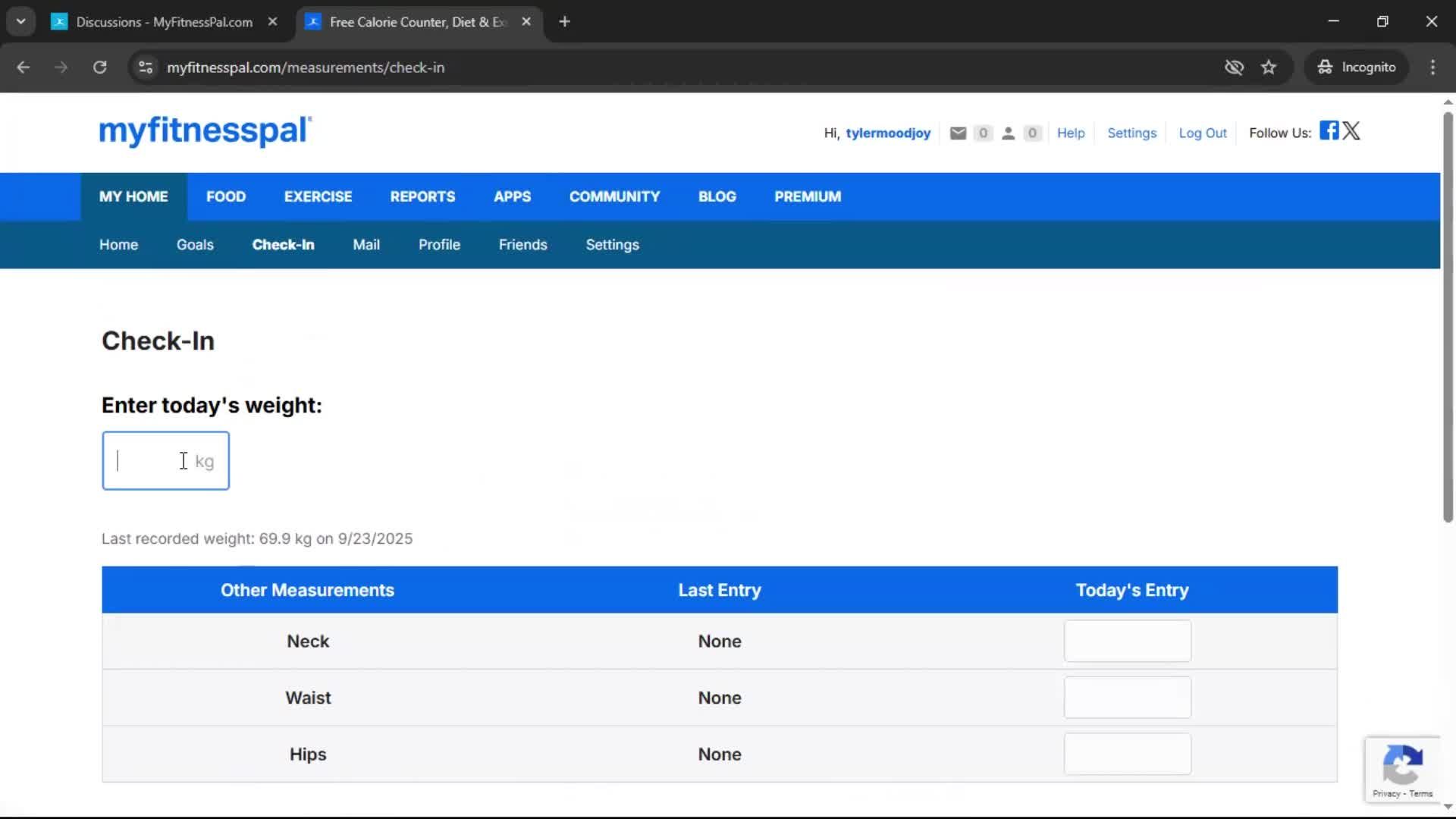Open the BLOG menu
This screenshot has height=819, width=1456.
click(717, 196)
